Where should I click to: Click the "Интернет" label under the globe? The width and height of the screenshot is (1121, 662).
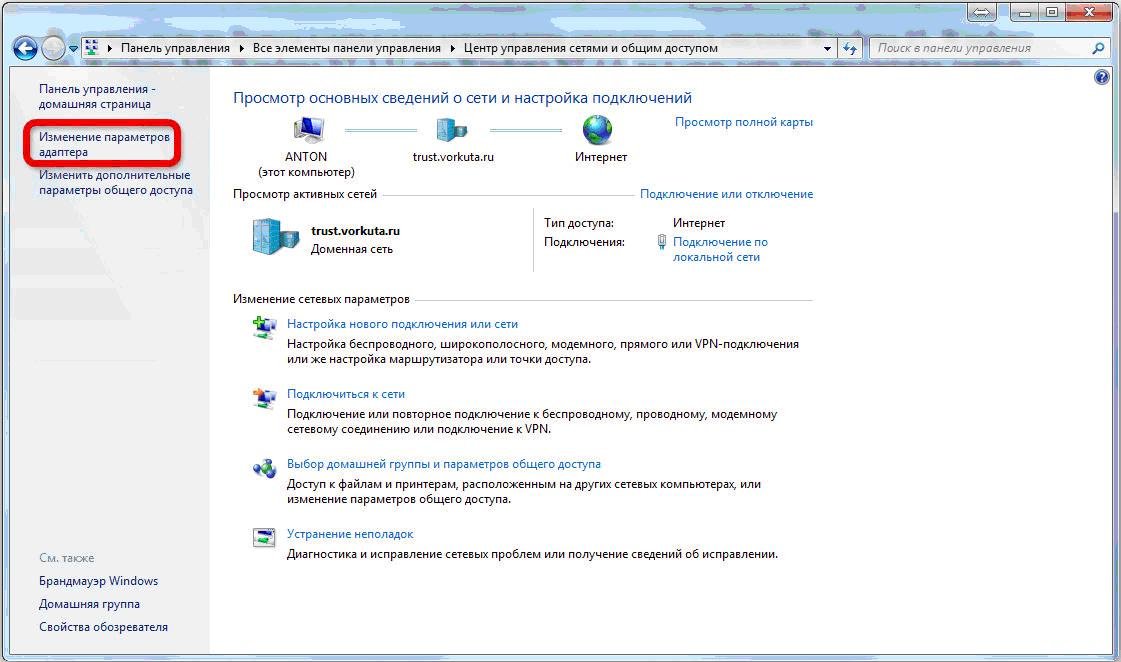pos(601,157)
